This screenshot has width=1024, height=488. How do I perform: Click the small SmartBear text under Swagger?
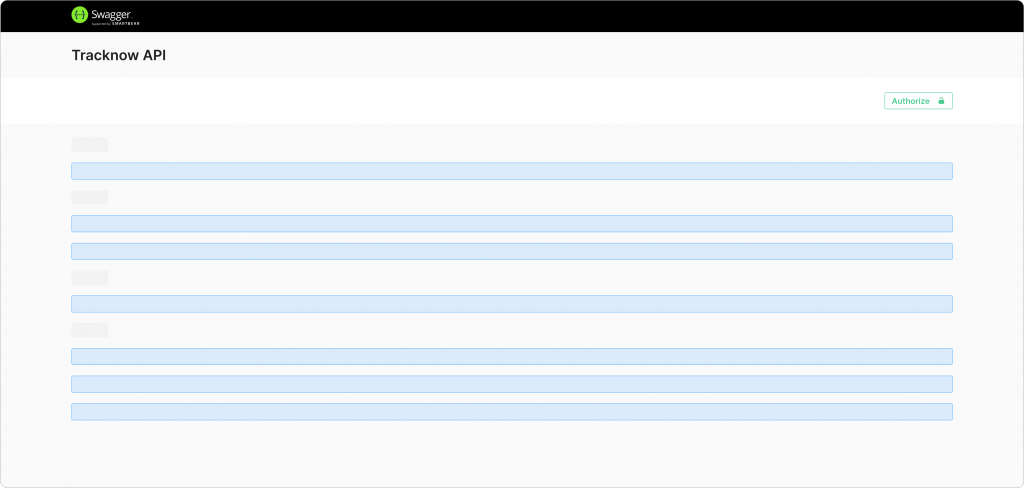[115, 22]
